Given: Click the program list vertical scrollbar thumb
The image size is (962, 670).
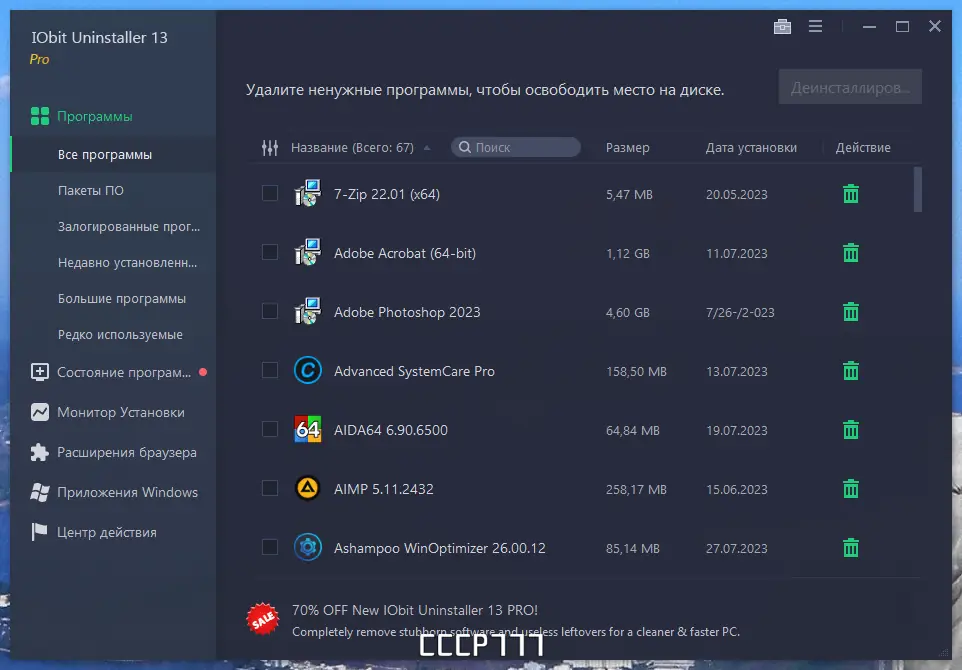Looking at the screenshot, I should pyautogui.click(x=917, y=190).
